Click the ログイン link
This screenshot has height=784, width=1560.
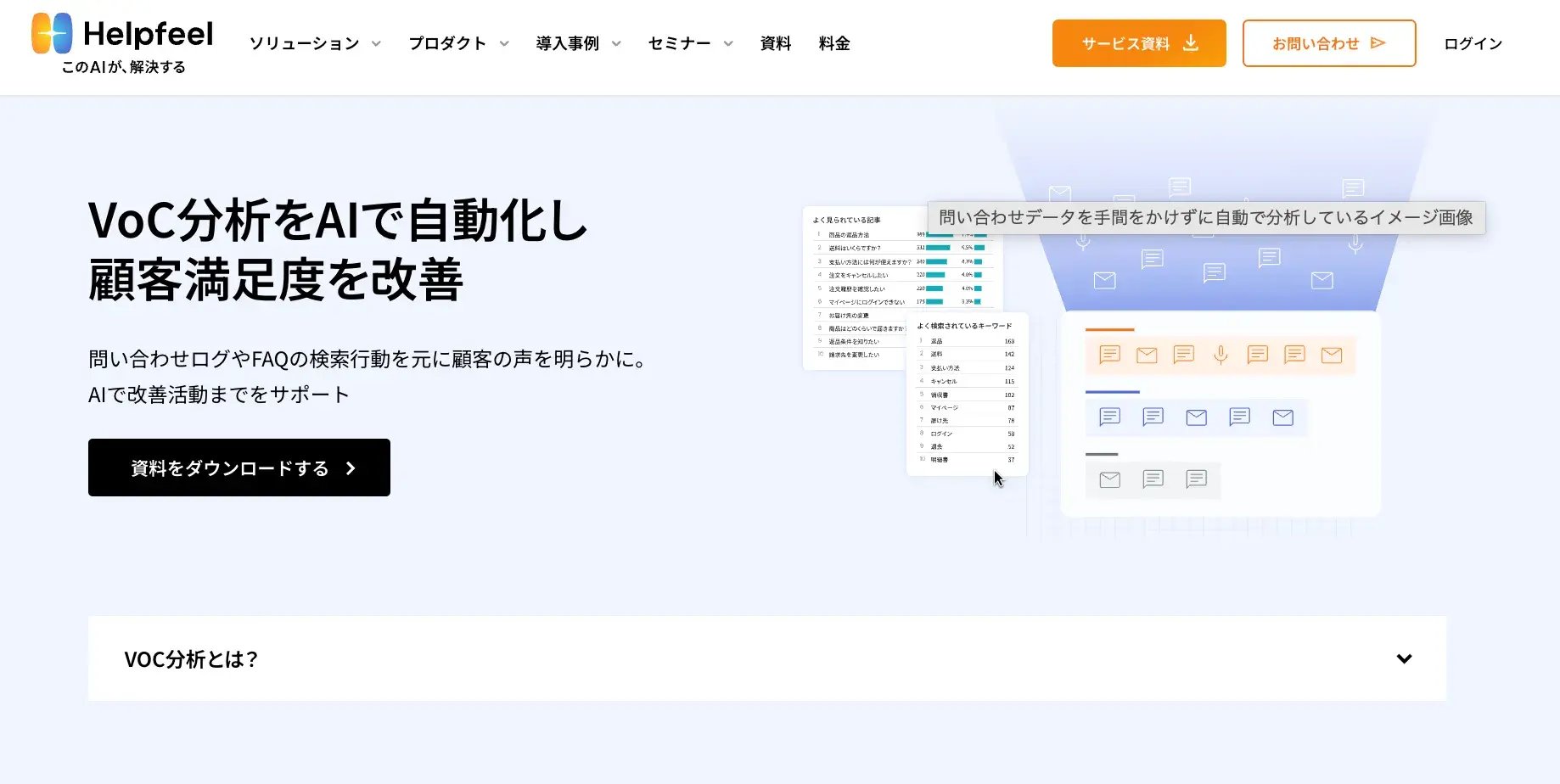point(1473,43)
